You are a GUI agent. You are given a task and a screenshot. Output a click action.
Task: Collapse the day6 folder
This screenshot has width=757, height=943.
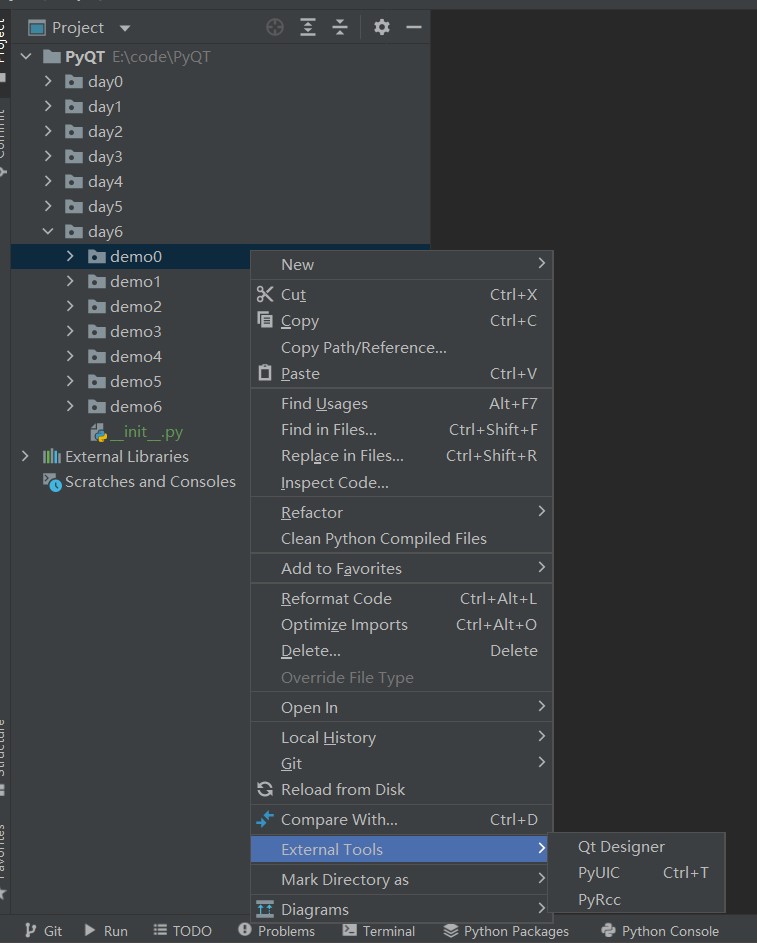[x=48, y=232]
